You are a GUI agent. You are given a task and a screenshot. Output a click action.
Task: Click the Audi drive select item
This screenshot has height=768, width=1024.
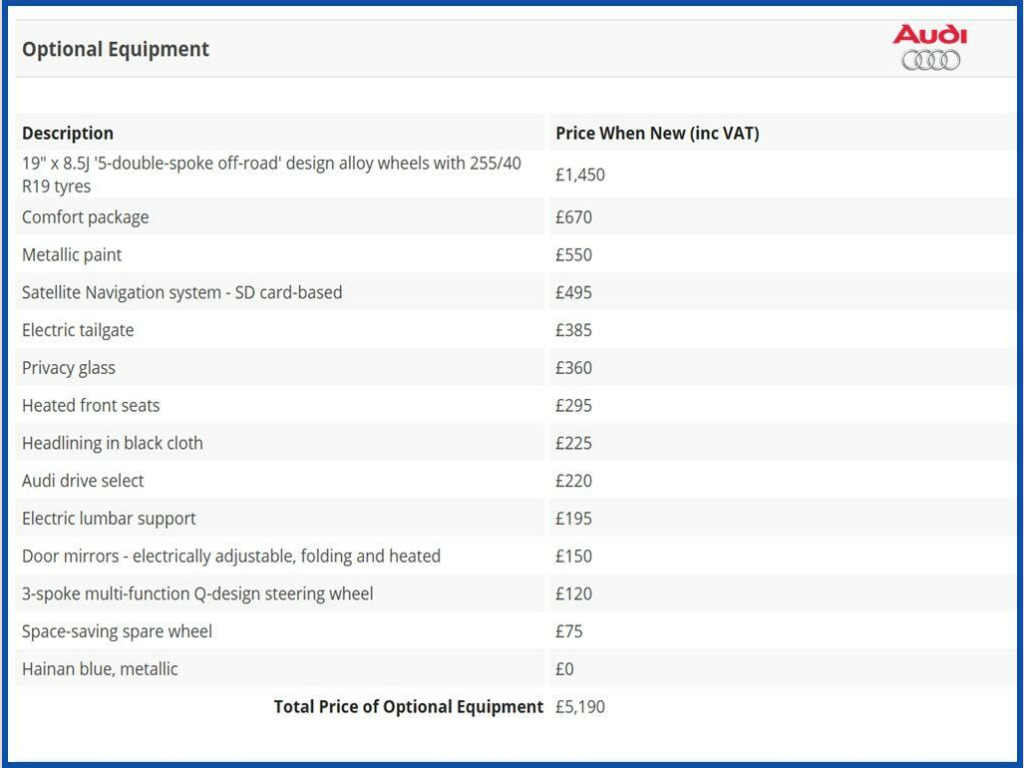pos(83,481)
